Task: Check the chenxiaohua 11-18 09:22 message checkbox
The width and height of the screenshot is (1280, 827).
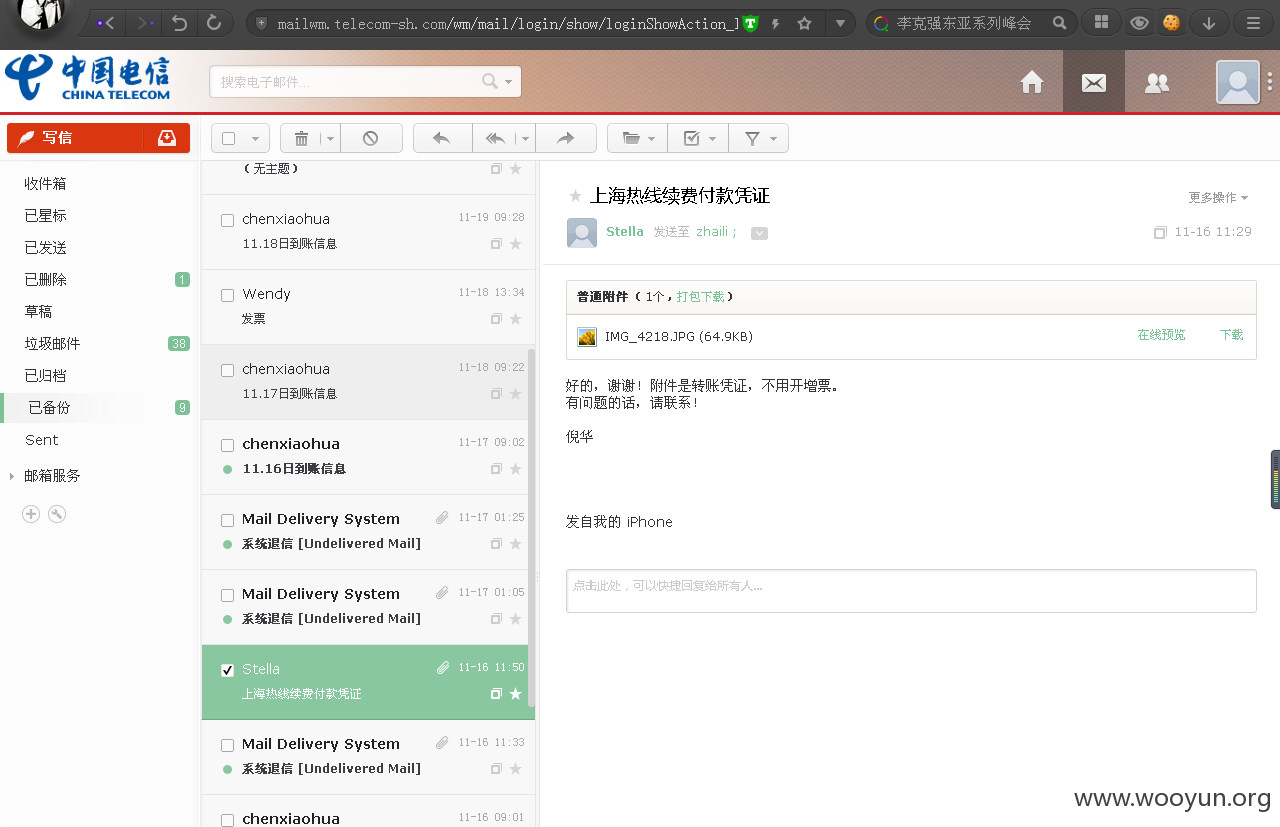Action: (228, 370)
